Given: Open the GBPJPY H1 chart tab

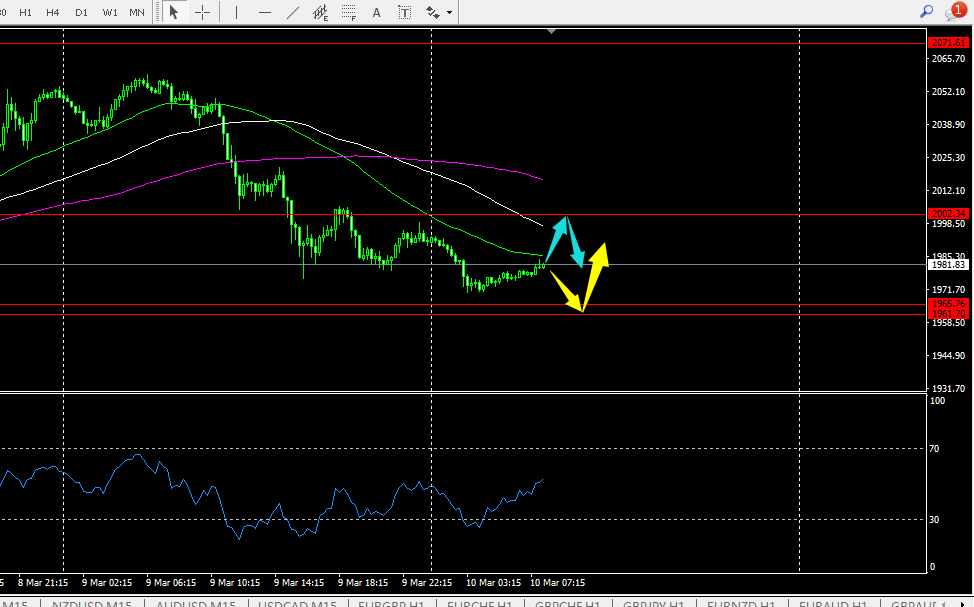Looking at the screenshot, I should (653, 604).
